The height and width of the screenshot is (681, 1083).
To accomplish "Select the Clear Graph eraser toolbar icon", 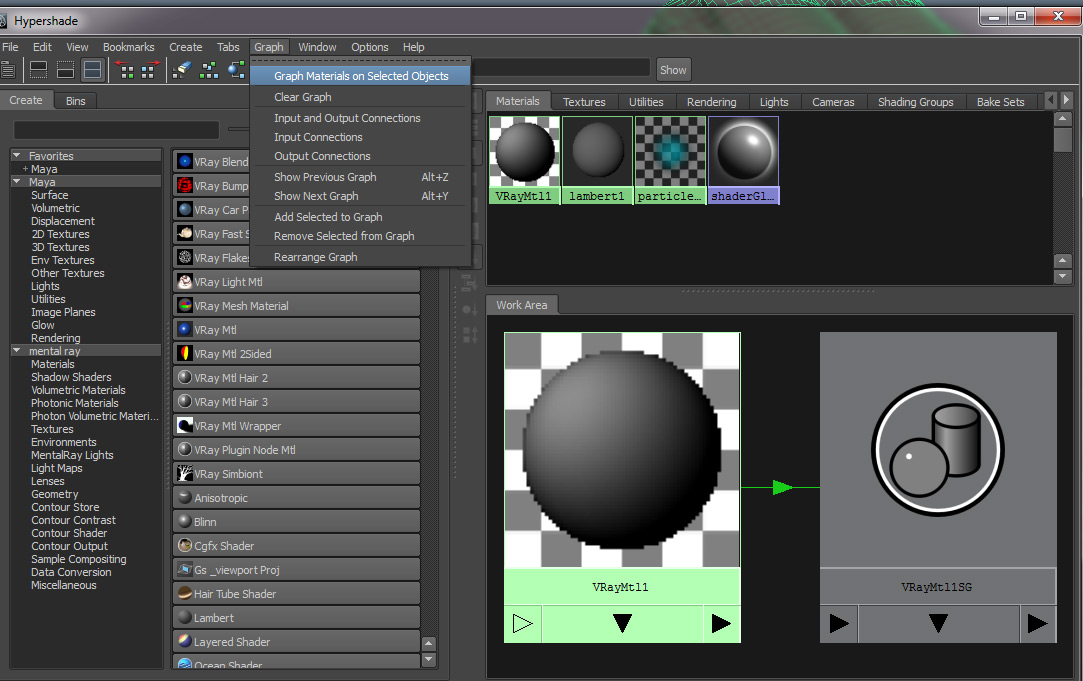I will click(184, 68).
